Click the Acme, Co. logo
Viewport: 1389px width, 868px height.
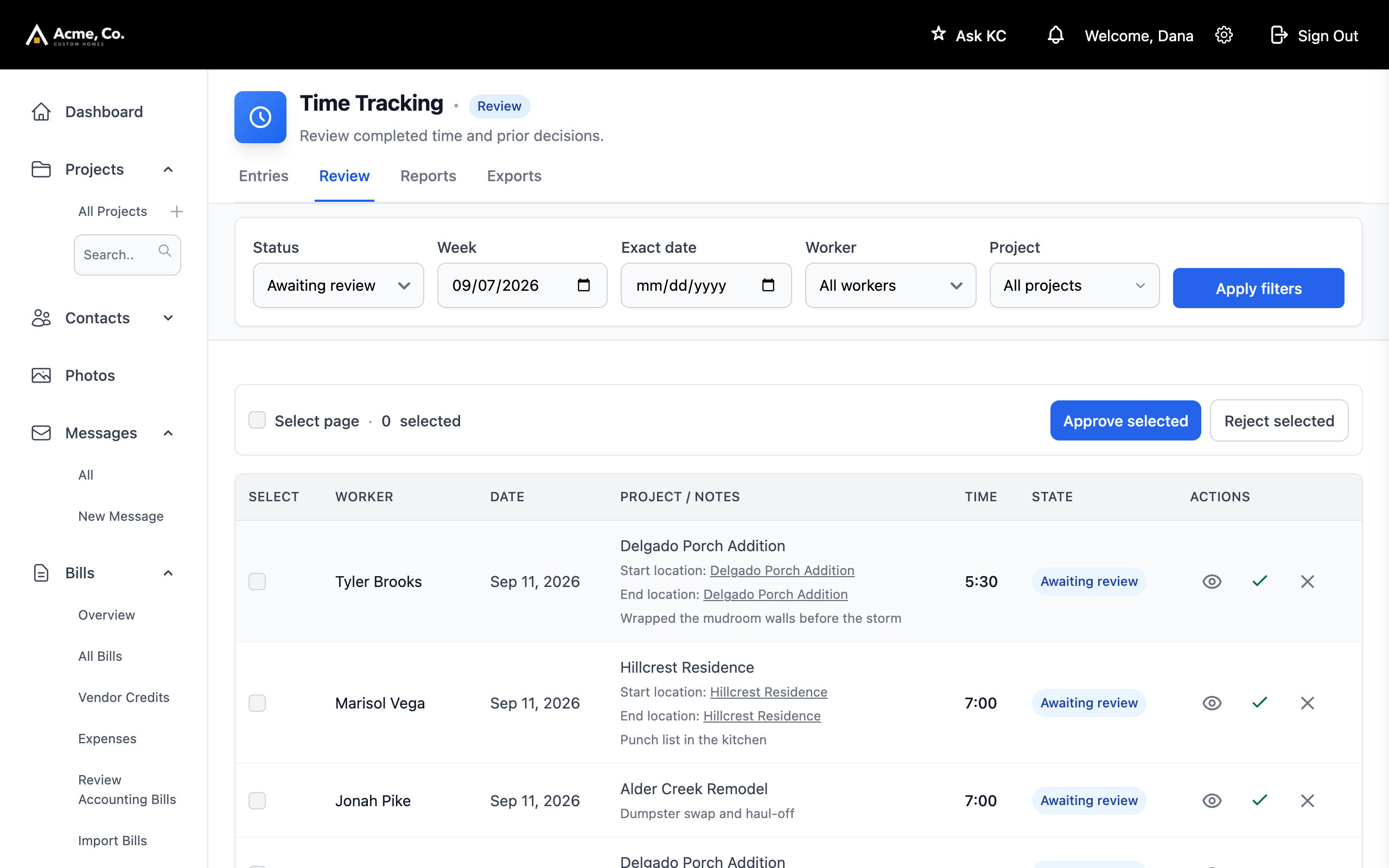pos(75,35)
